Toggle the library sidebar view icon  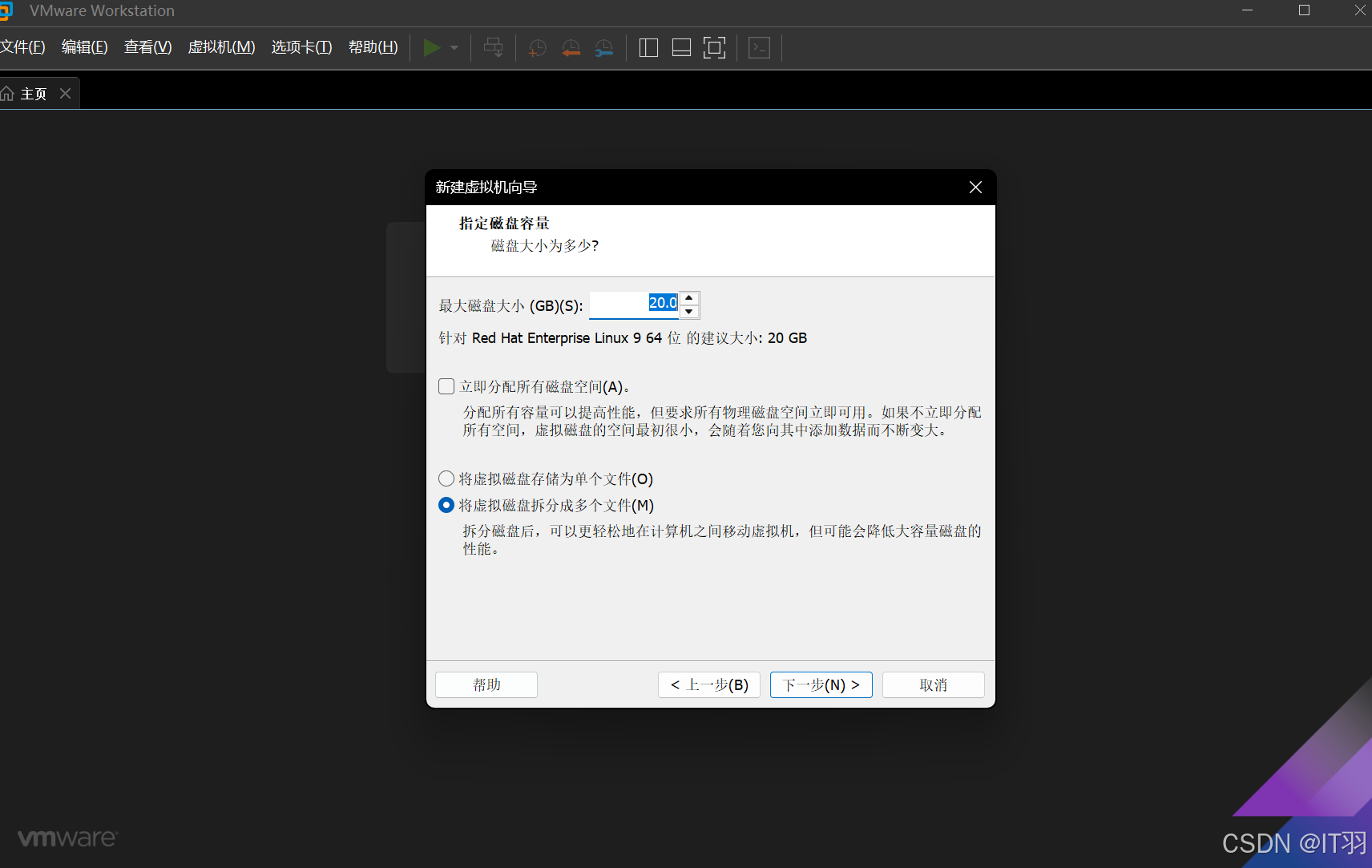click(x=648, y=48)
